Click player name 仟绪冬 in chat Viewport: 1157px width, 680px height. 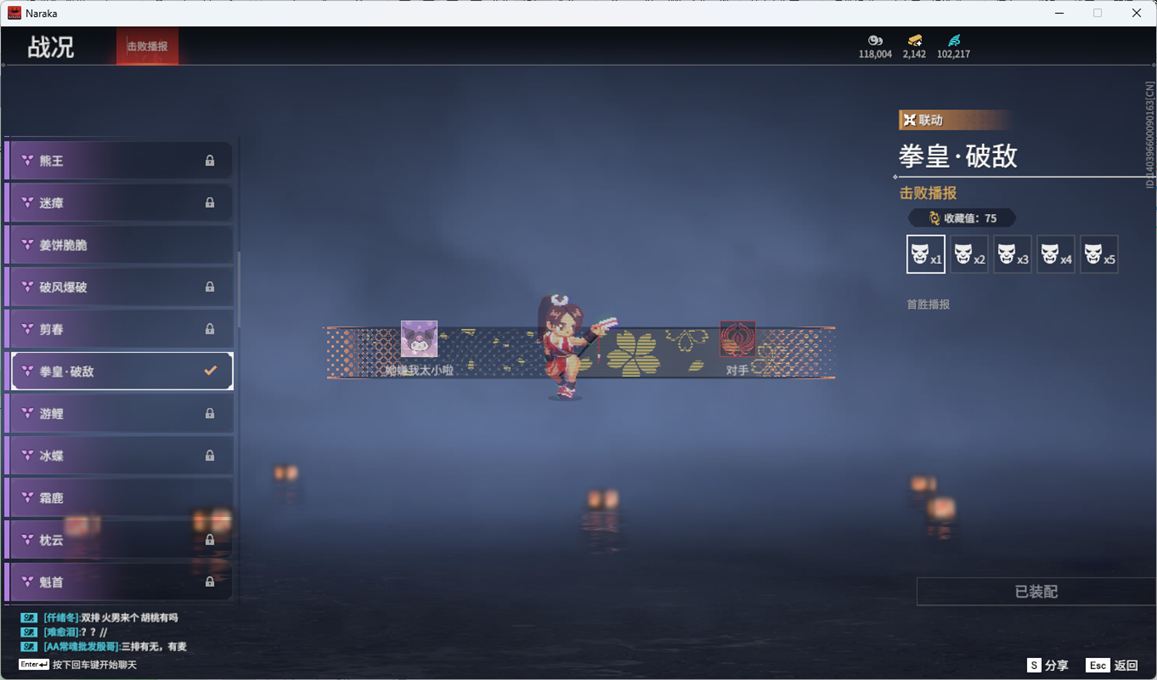61,617
